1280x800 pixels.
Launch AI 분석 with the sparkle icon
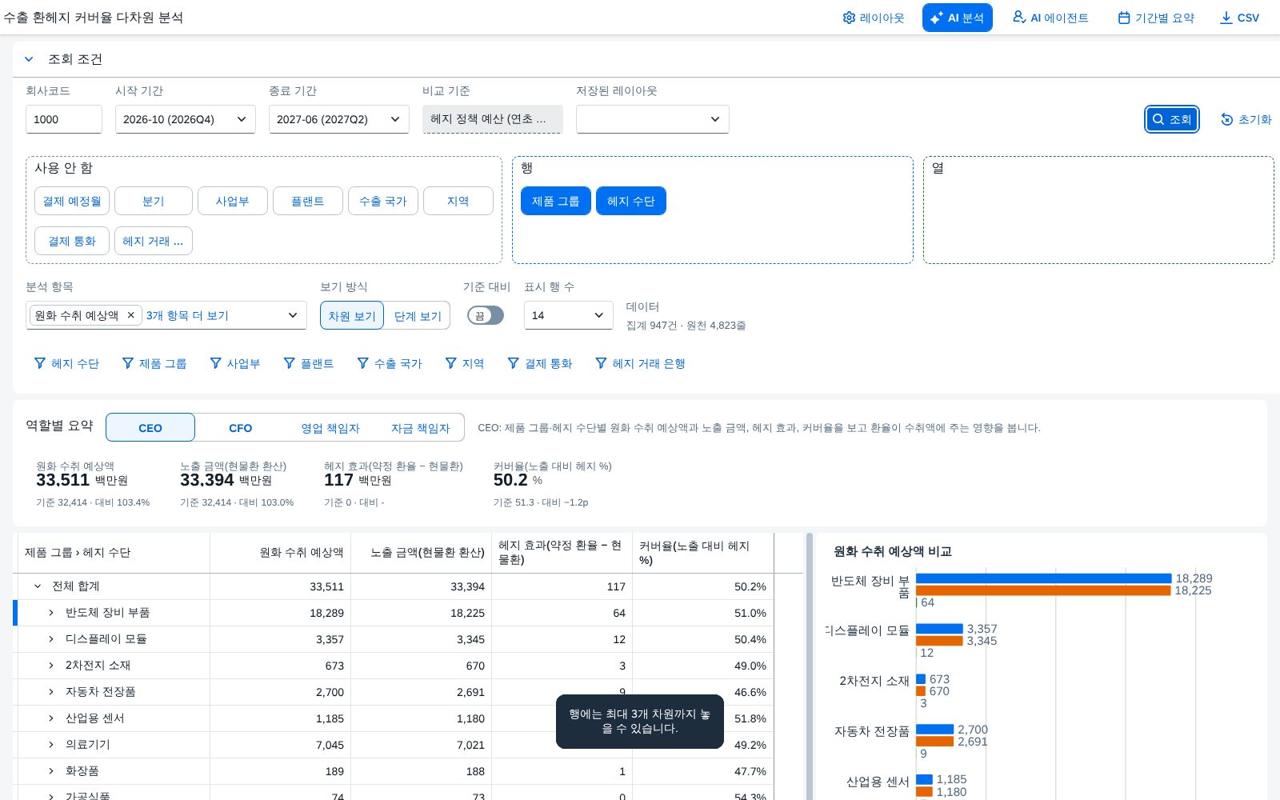[x=957, y=18]
